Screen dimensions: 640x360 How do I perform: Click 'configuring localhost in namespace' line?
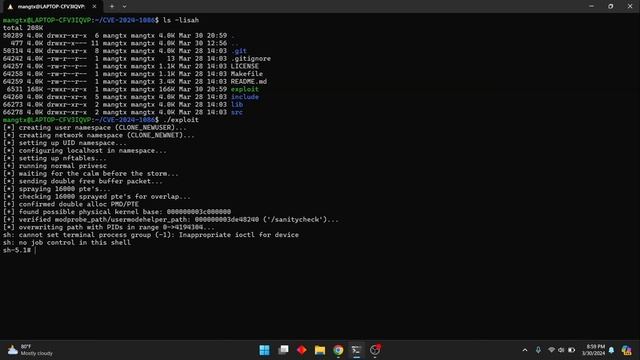click(85, 151)
